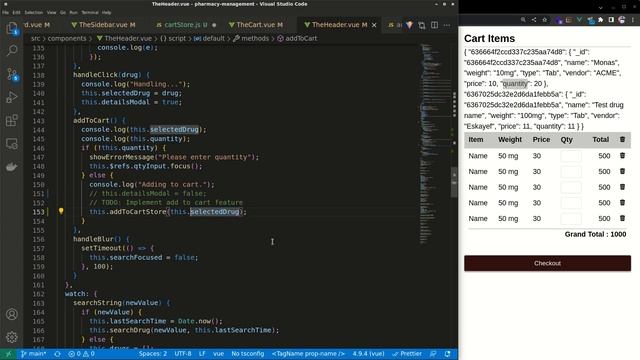The height and width of the screenshot is (360, 640).
Task: Change the UTF-8 encoding selector
Action: pos(183,354)
